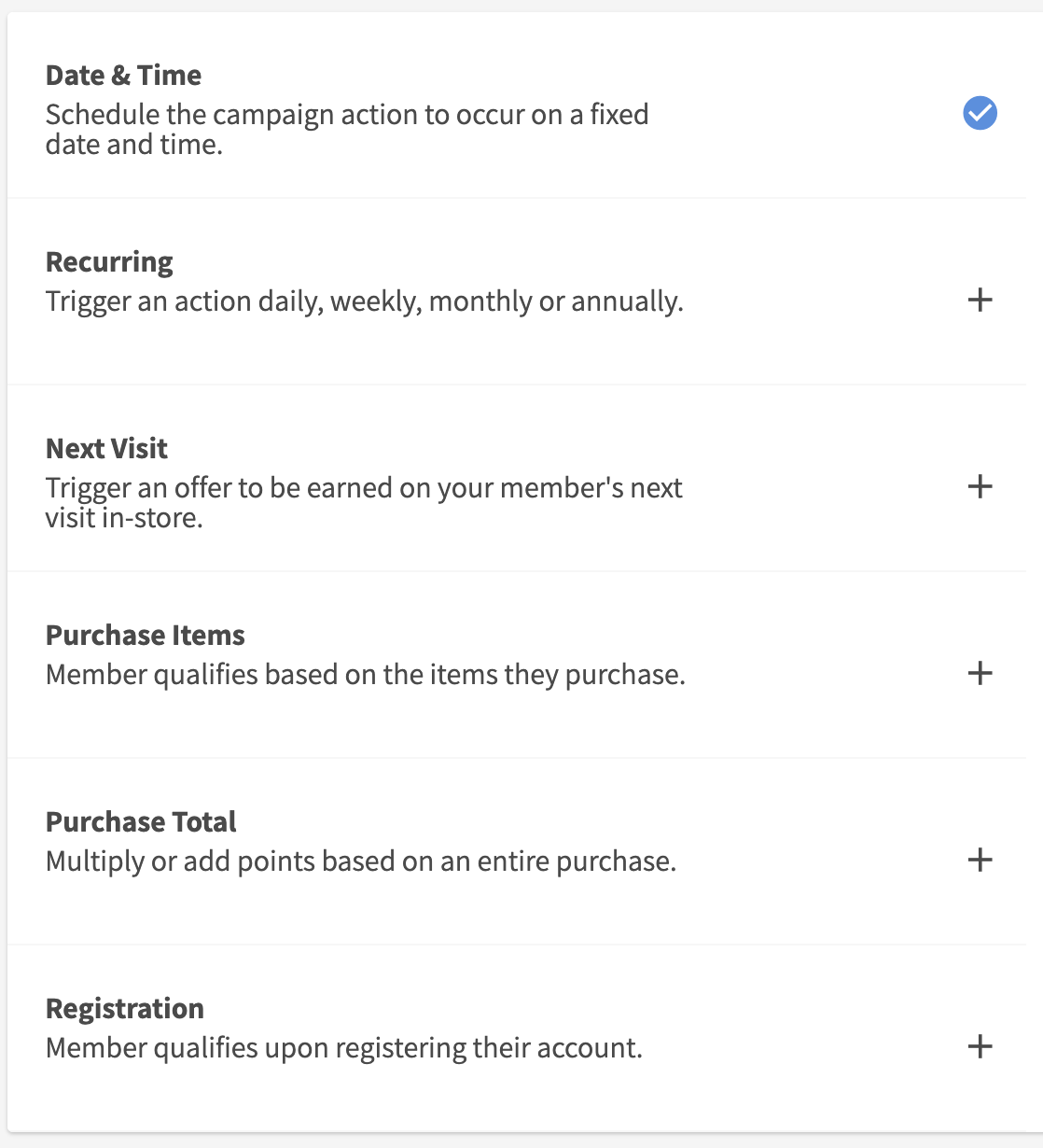Click 'Trigger an action daily, weekly' description

point(364,301)
